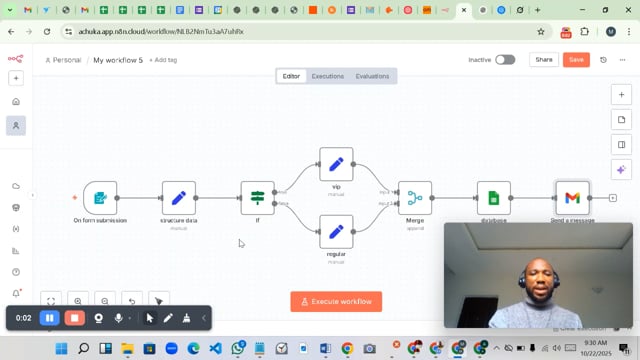Open the insights chart icon in sidebar
This screenshot has height=360, width=640.
pos(16,251)
